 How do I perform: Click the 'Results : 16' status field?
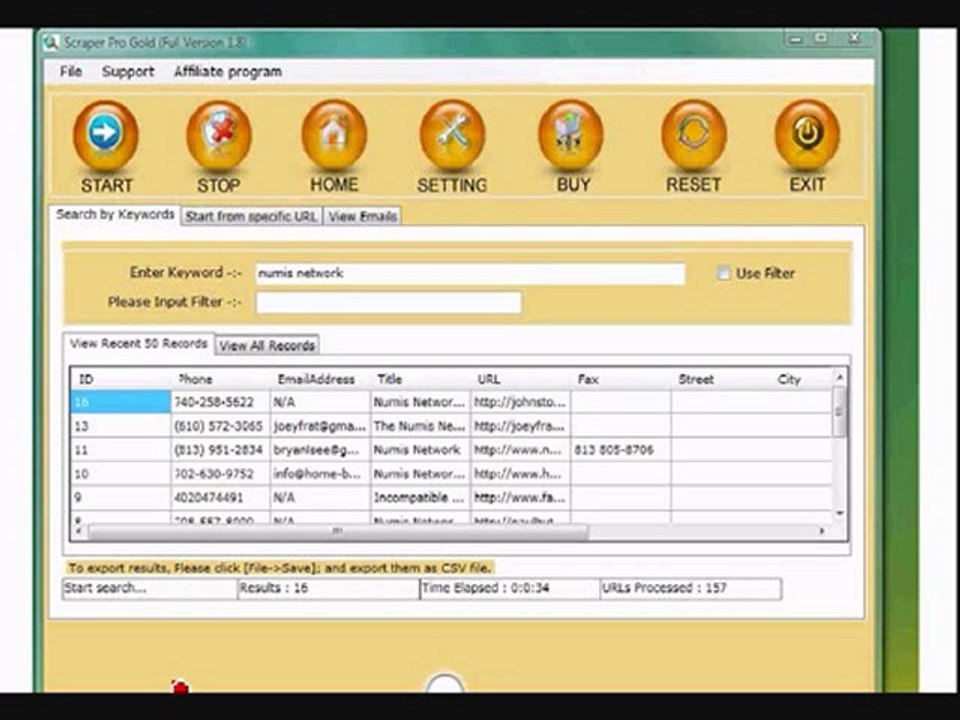pyautogui.click(x=328, y=588)
